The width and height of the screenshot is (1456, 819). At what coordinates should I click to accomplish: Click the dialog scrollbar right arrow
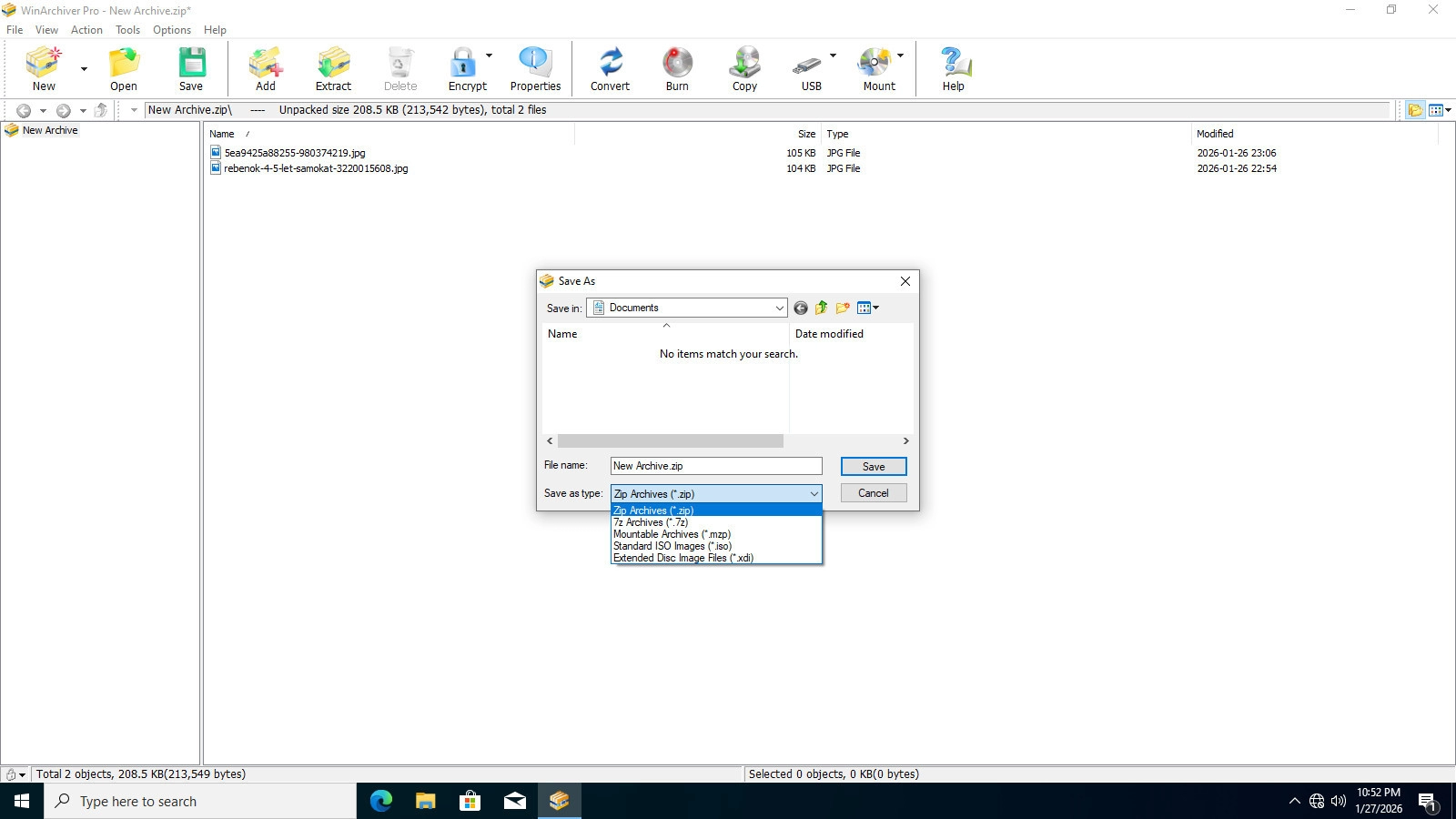(x=905, y=441)
